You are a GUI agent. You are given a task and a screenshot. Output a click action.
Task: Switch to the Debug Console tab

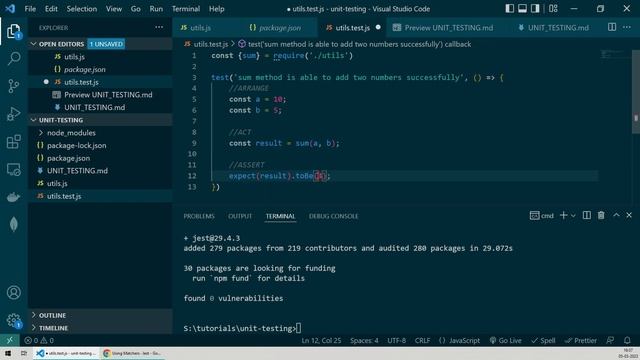point(333,216)
